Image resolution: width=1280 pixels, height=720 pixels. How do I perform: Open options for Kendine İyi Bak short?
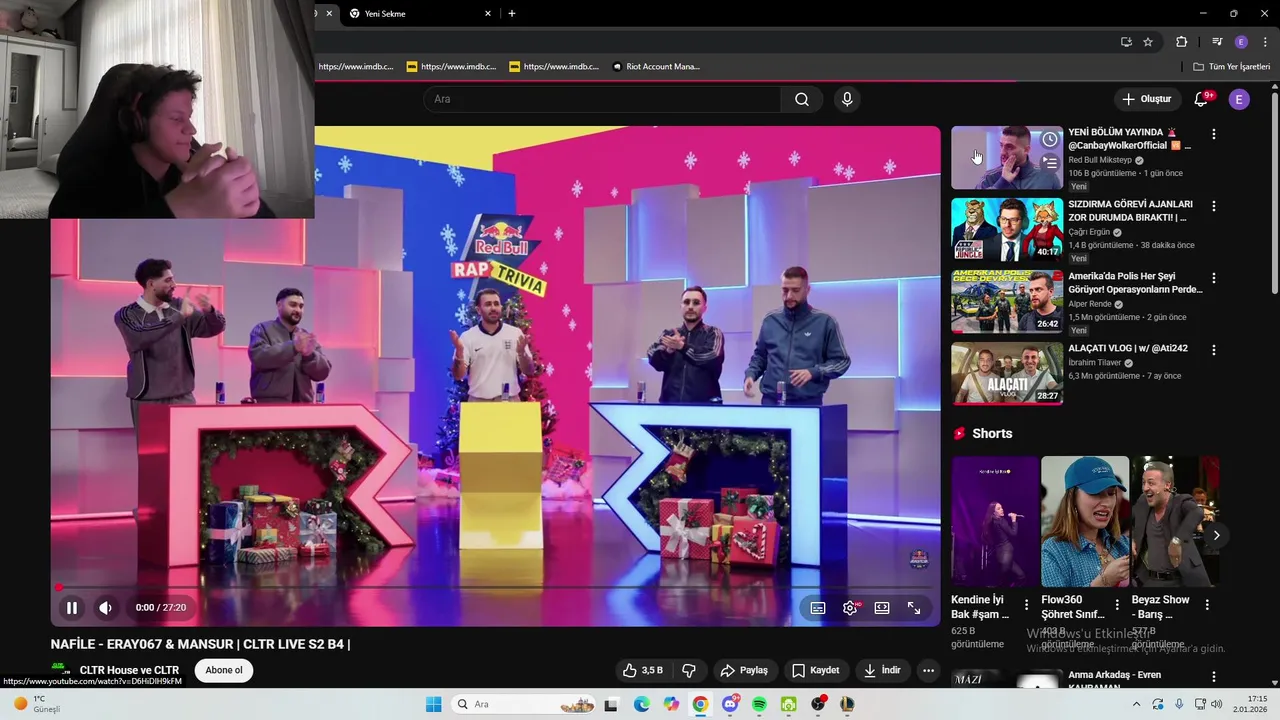coord(1026,605)
